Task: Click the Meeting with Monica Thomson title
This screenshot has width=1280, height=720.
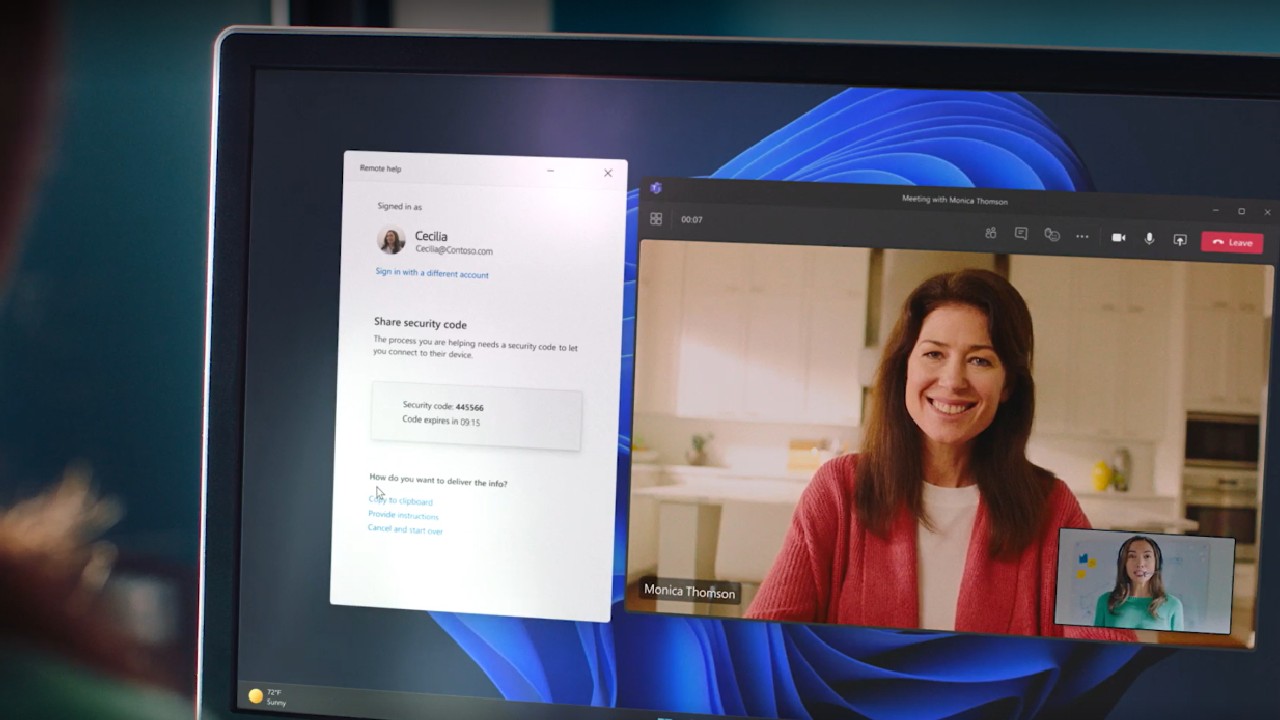Action: [x=954, y=200]
